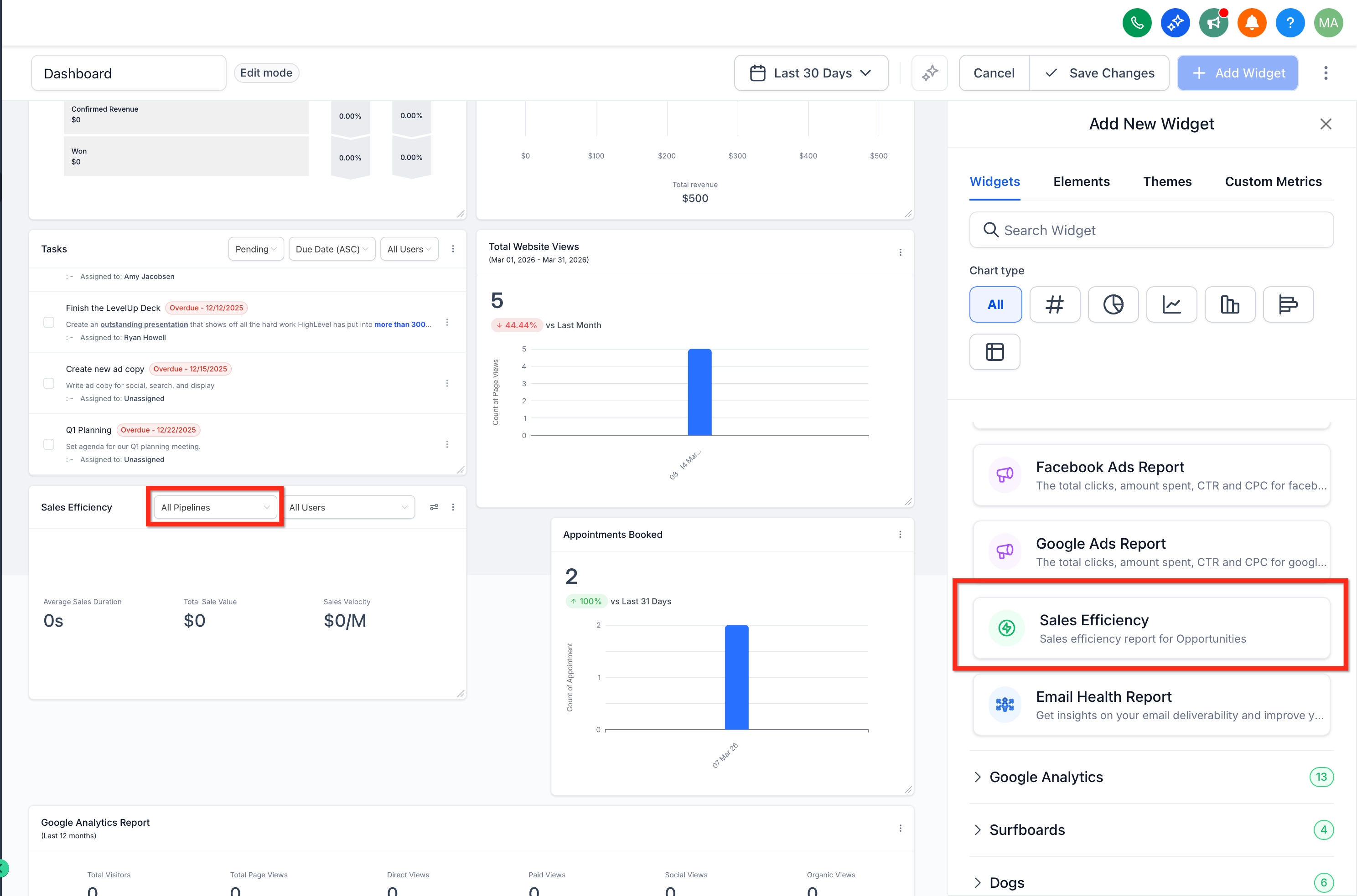Click the green phone dialer icon
Viewport: 1357px width, 896px height.
1136,23
